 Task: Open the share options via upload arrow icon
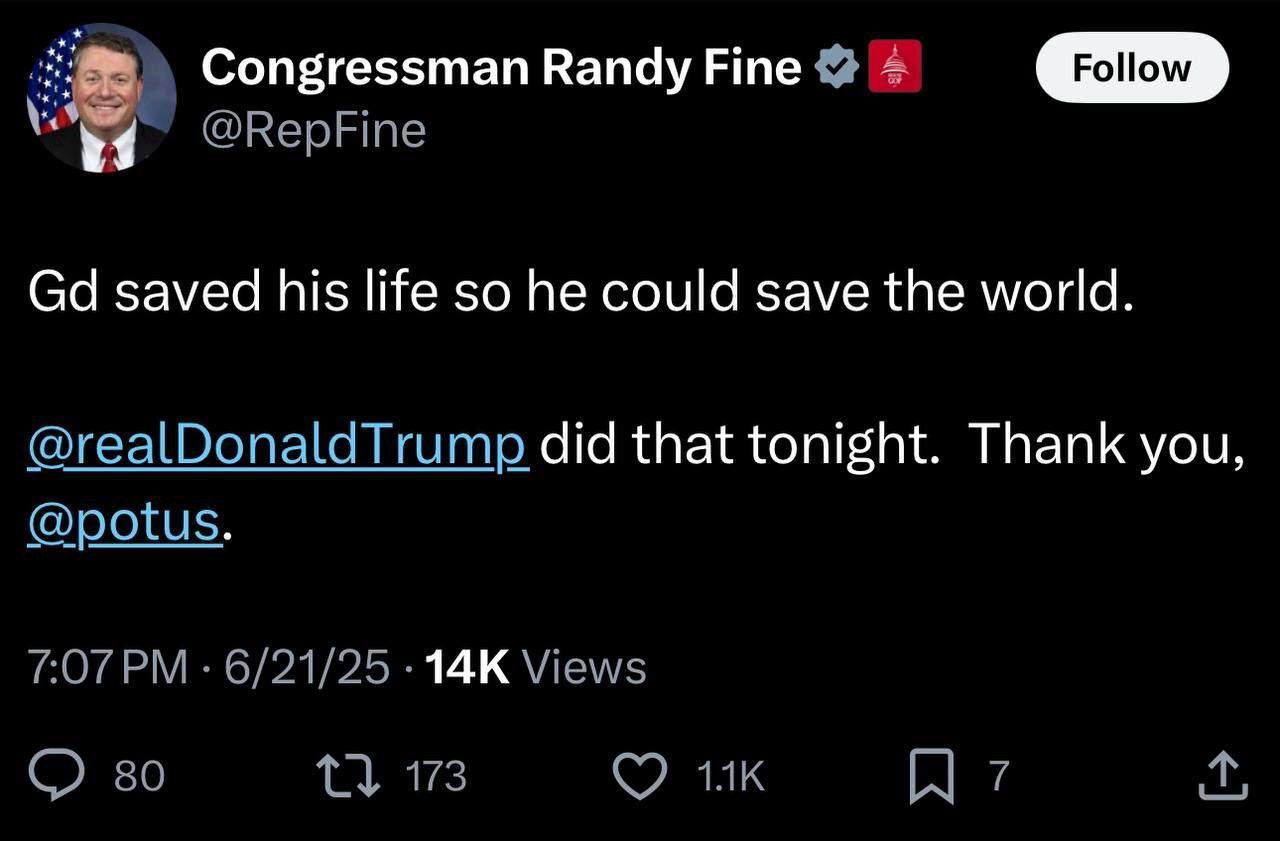[1222, 776]
